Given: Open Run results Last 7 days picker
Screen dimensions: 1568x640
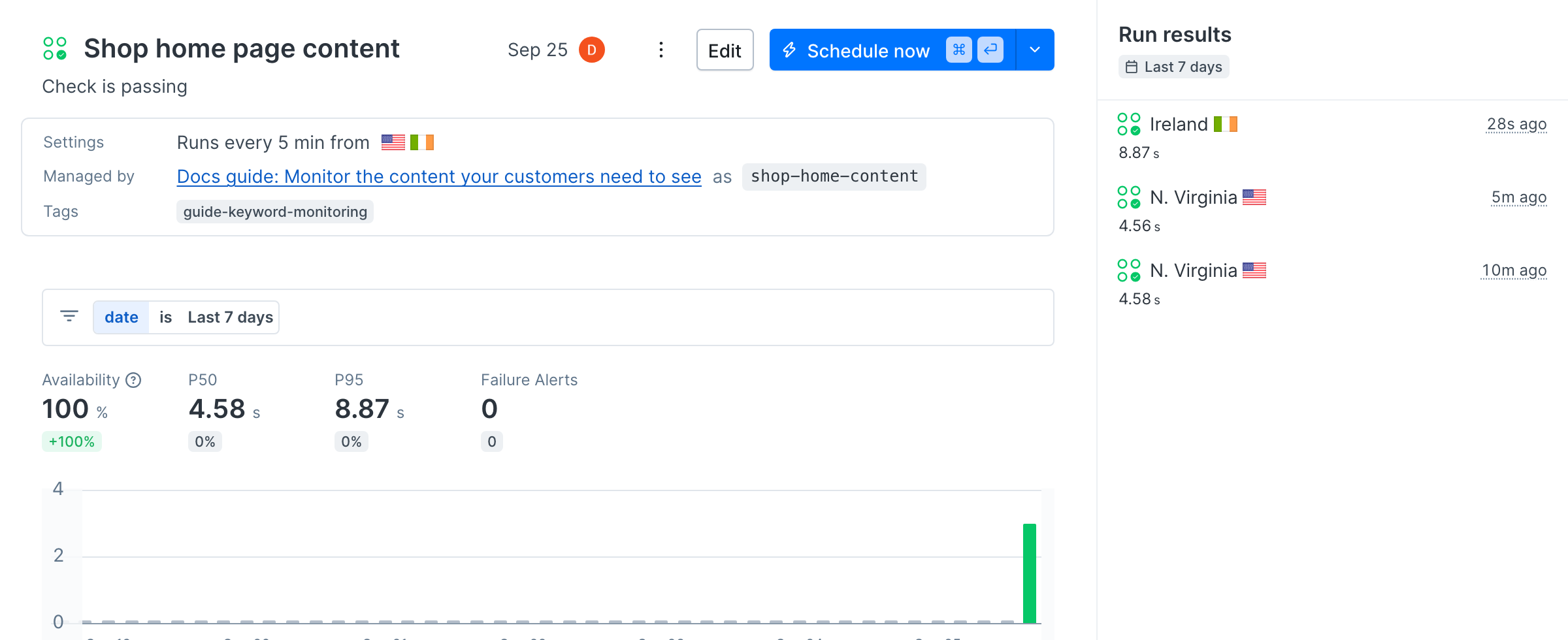Looking at the screenshot, I should [1174, 67].
